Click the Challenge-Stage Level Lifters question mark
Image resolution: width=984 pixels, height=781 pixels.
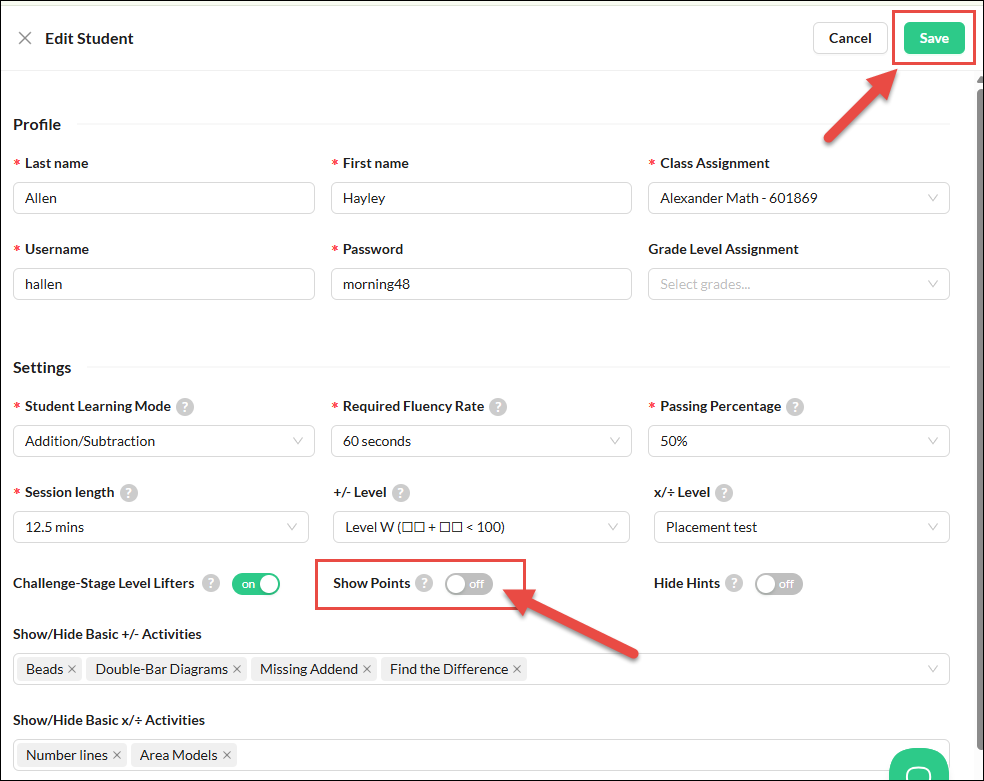(210, 583)
